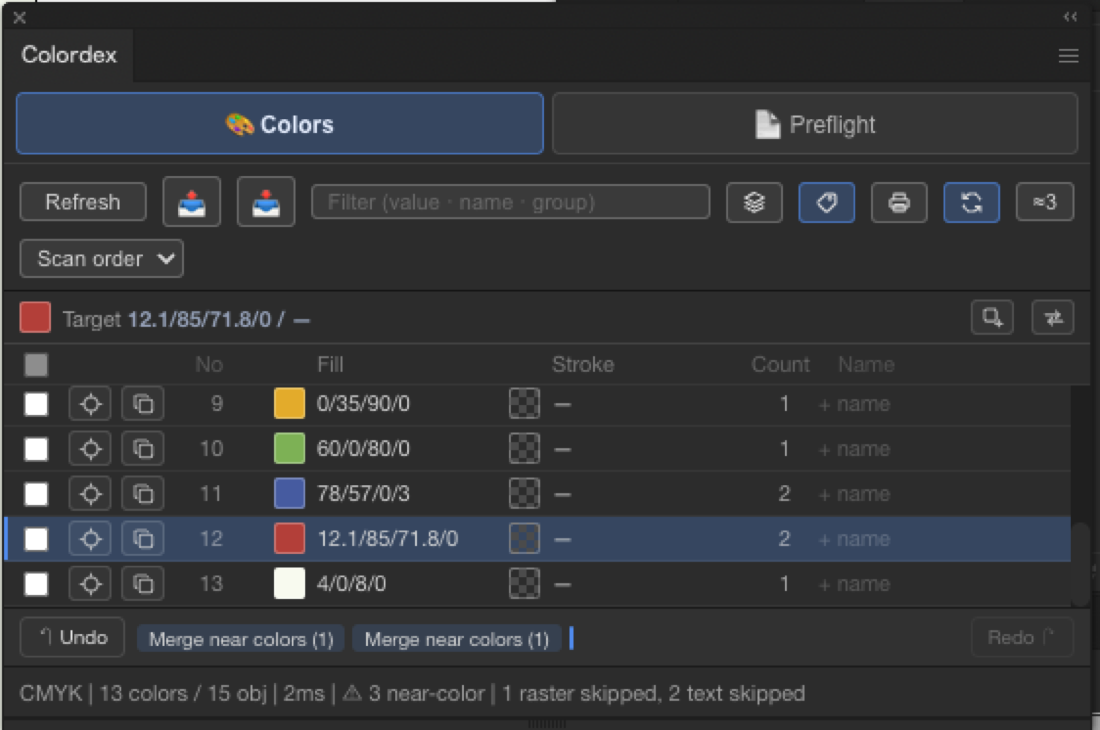Click the swap arrows icon in Target bar
Screen dimensions: 1100x730
pyautogui.click(x=1053, y=318)
